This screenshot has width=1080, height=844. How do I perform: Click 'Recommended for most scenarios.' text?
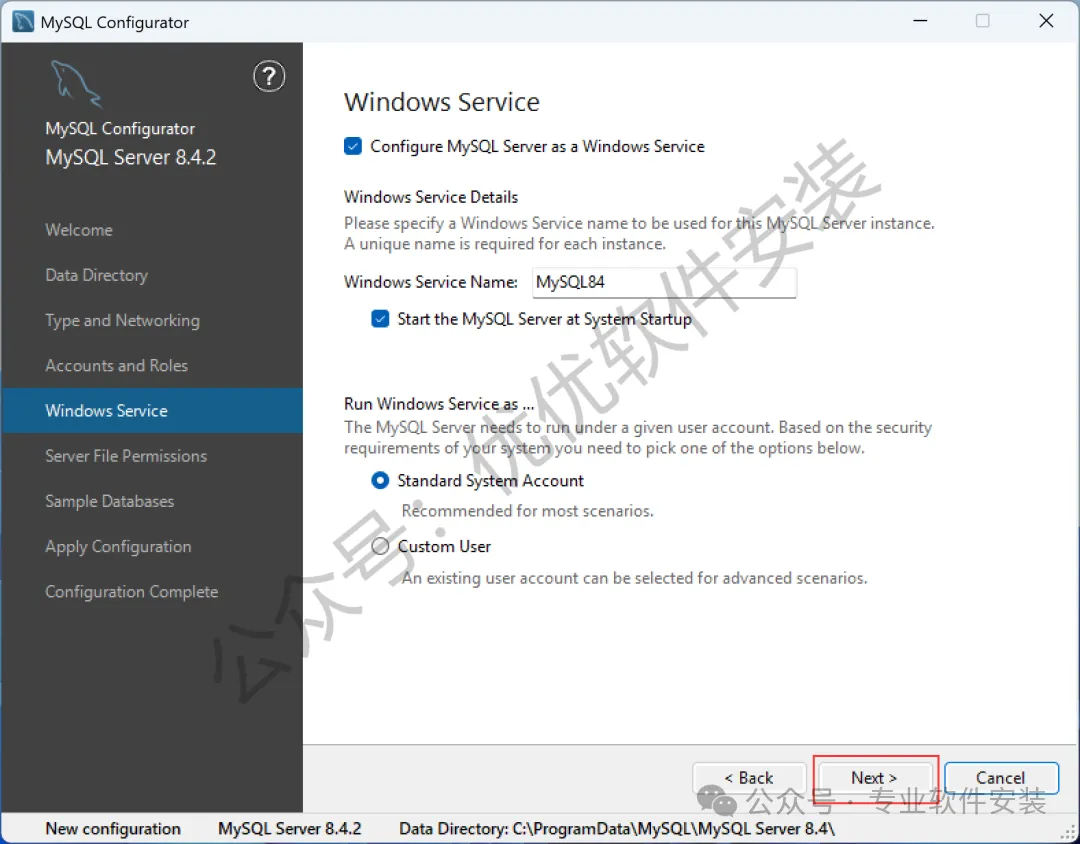(x=528, y=511)
